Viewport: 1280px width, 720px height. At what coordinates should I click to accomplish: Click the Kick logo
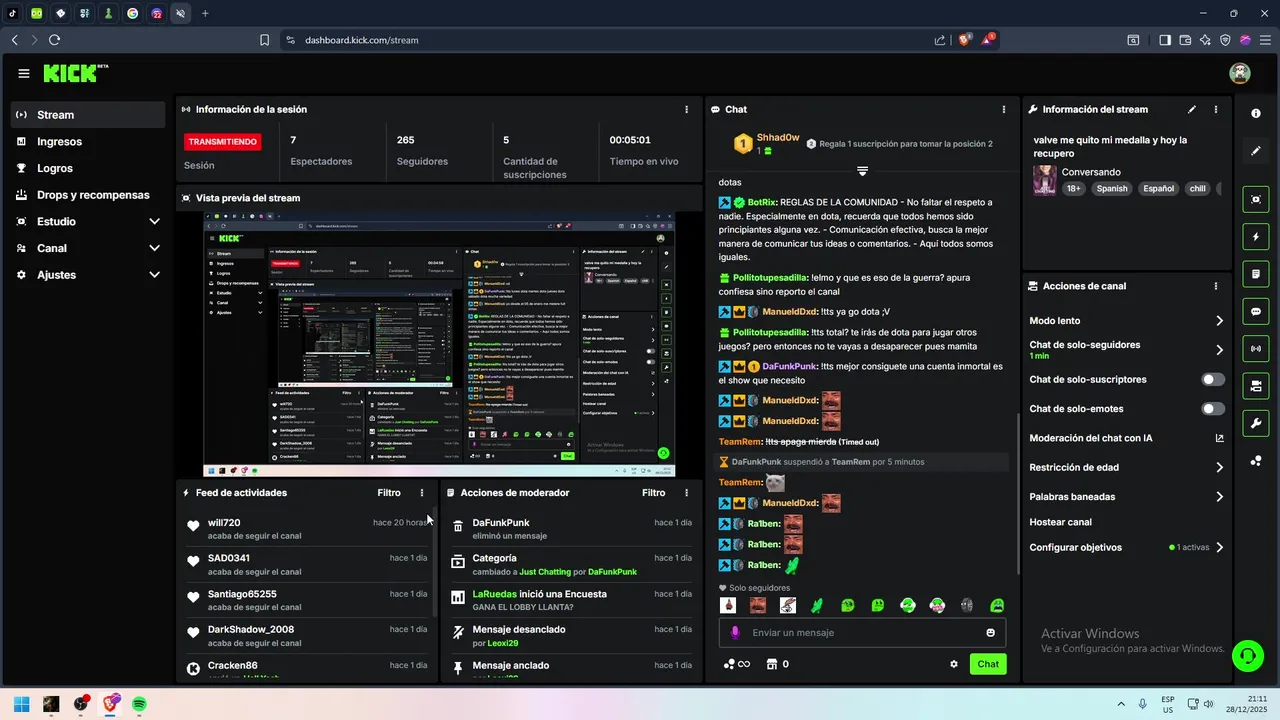click(75, 73)
